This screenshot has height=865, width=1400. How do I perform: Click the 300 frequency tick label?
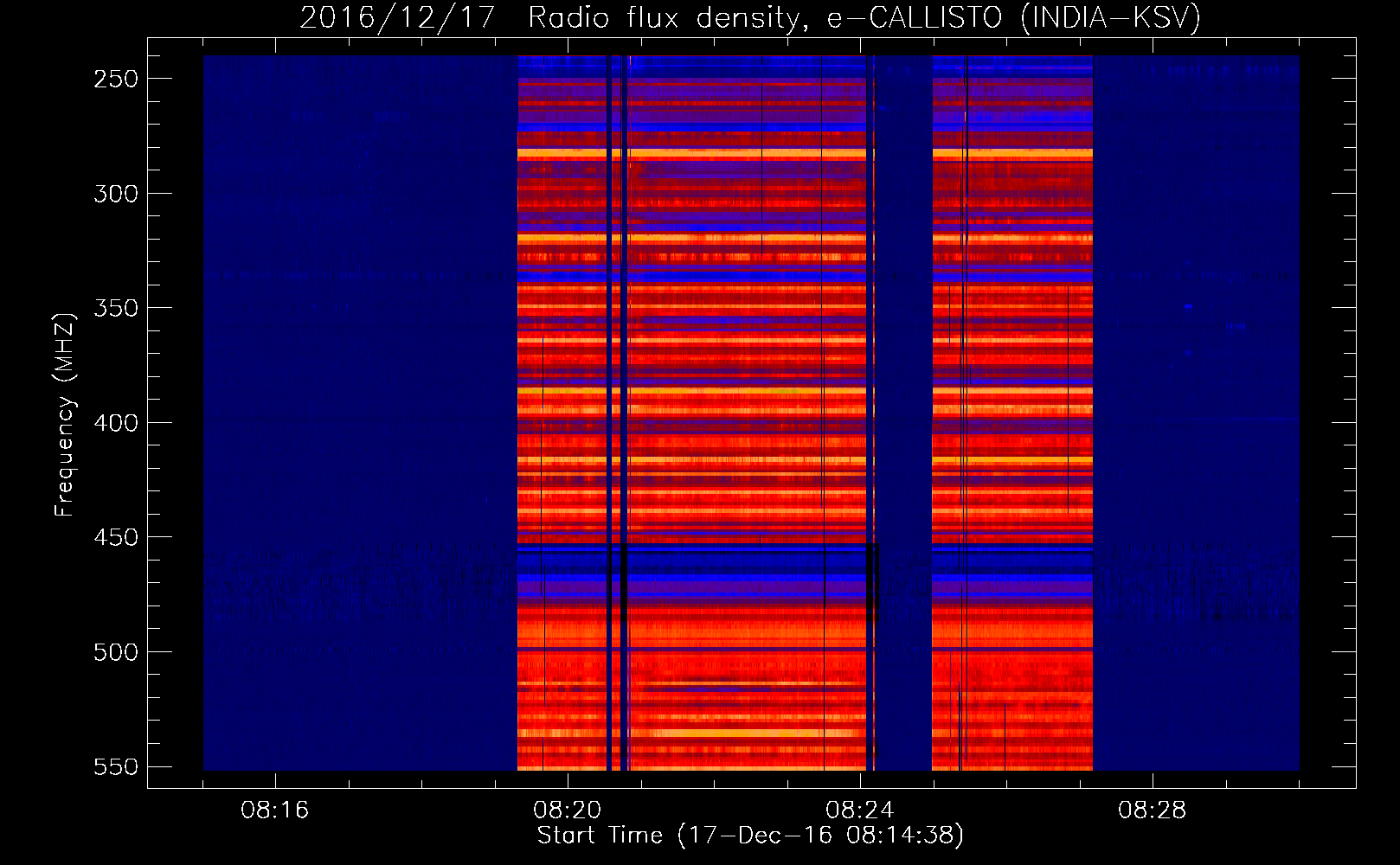(x=116, y=194)
